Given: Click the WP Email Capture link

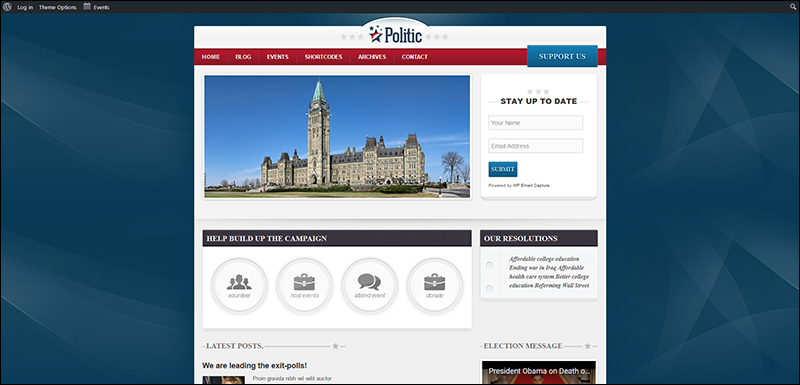Looking at the screenshot, I should tap(531, 185).
